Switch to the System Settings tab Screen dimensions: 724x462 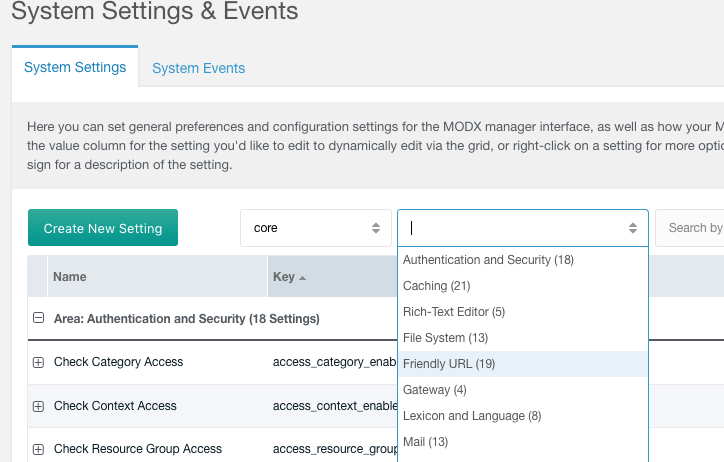pos(75,67)
